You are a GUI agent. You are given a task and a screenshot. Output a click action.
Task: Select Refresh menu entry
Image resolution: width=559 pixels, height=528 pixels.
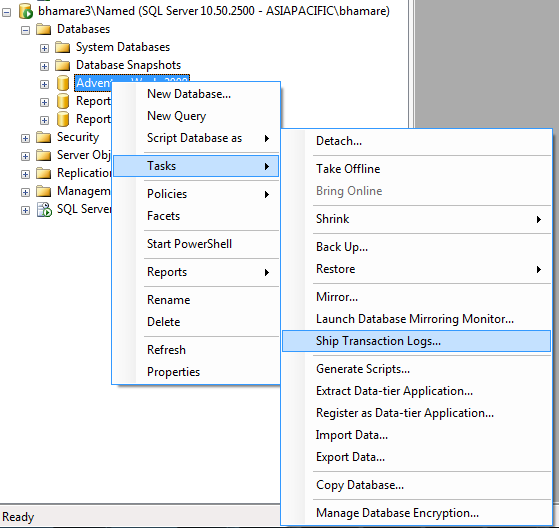coord(196,350)
